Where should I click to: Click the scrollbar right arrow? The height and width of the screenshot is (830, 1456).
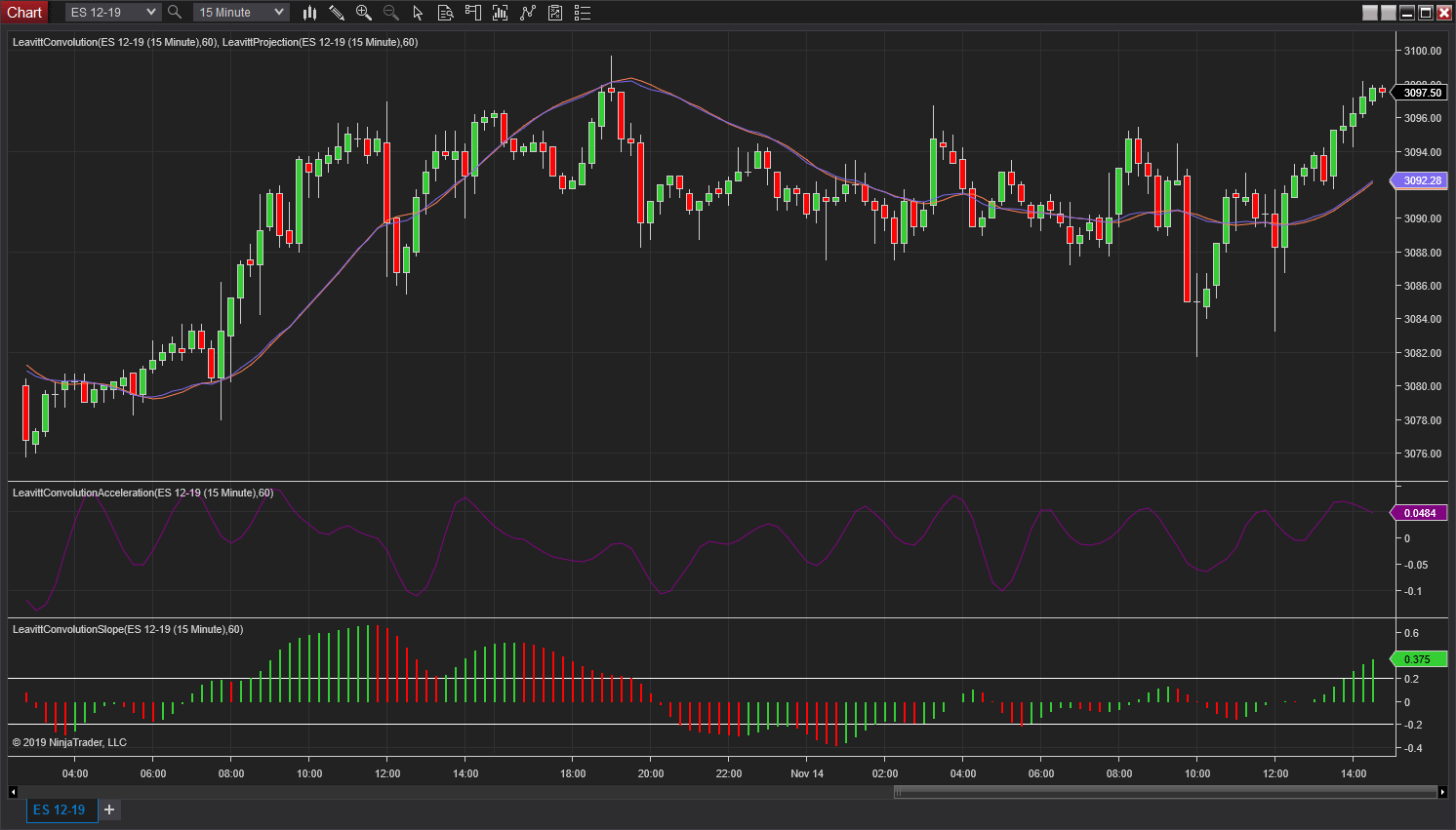point(1442,792)
